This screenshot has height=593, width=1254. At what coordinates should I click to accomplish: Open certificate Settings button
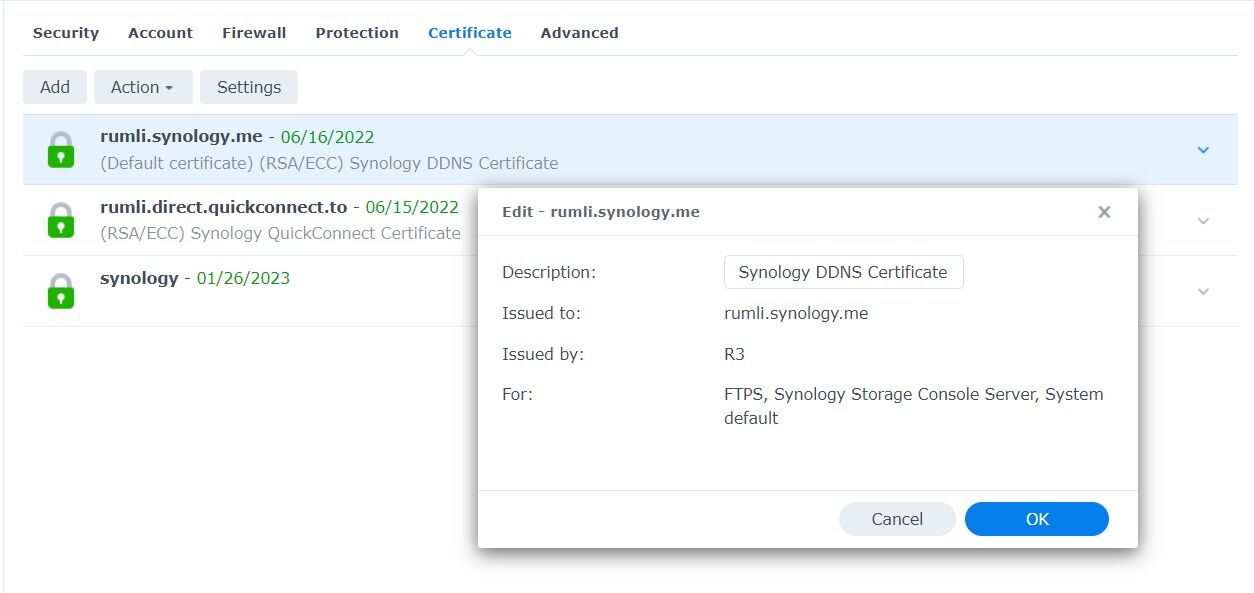[249, 87]
